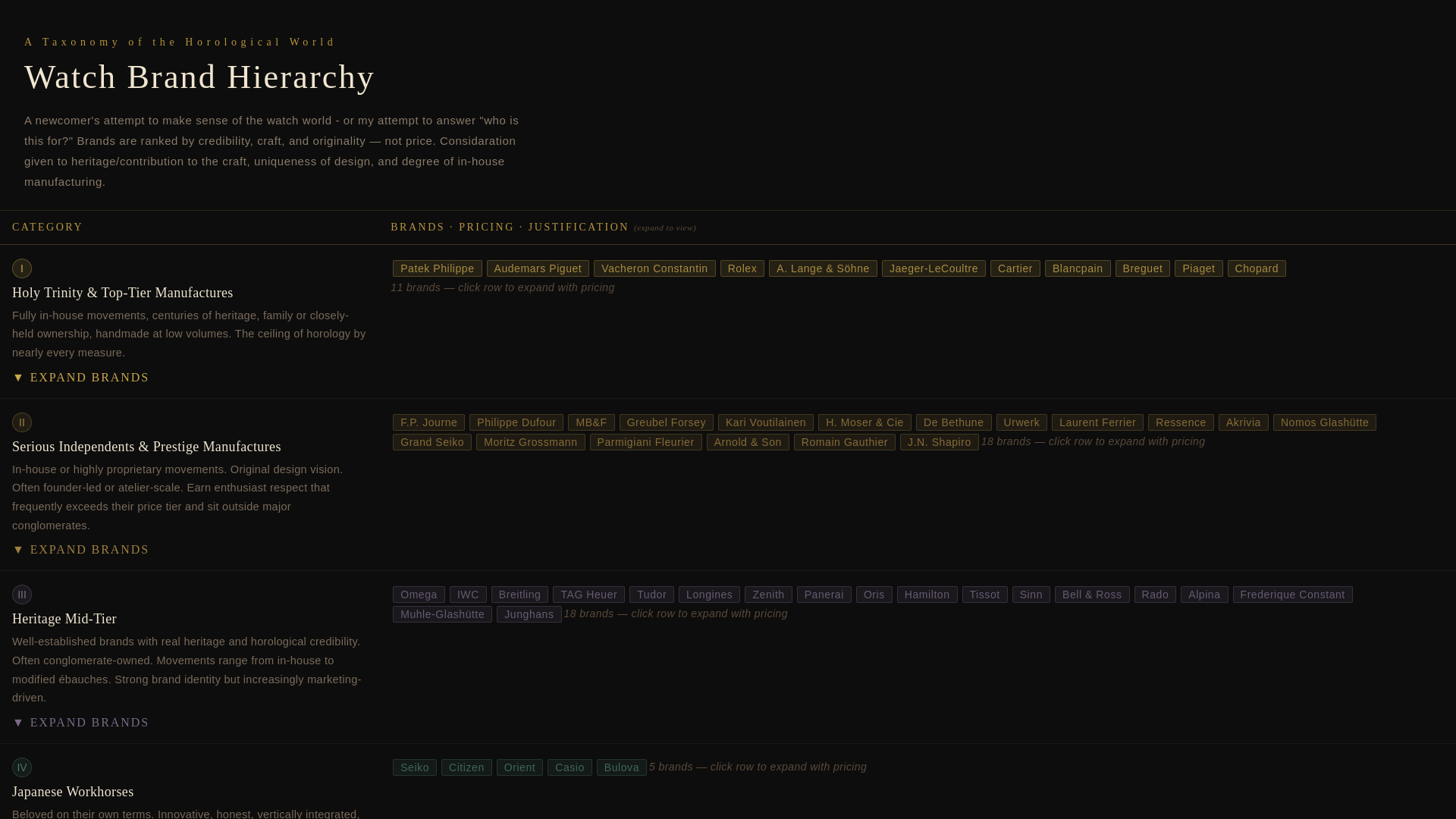Click the Blancpain brand tag
Screen dimensions: 1456x819
(x=1078, y=268)
